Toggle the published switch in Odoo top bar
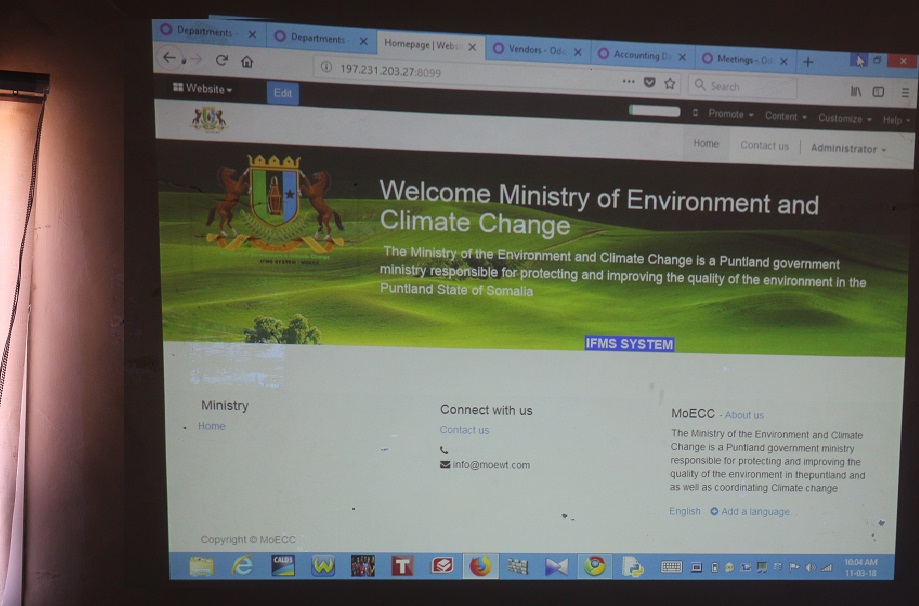This screenshot has width=919, height=606. 655,110
